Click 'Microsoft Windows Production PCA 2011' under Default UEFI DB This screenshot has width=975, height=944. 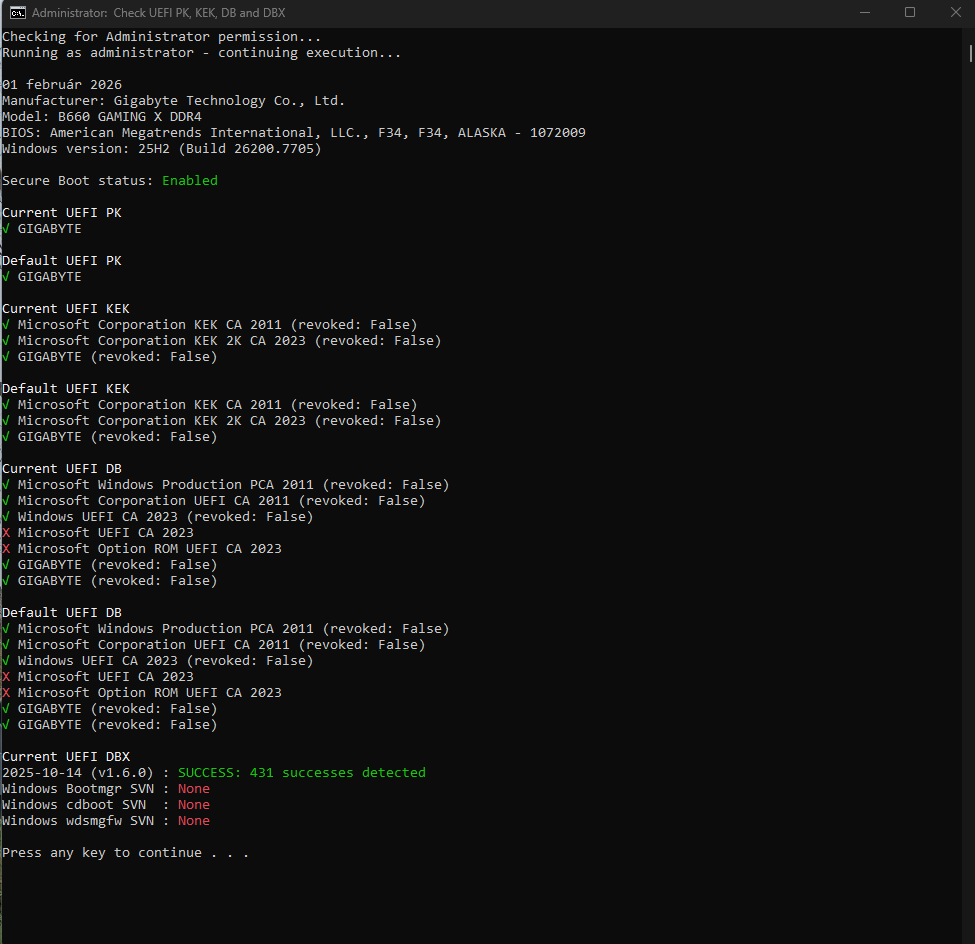[165, 629]
